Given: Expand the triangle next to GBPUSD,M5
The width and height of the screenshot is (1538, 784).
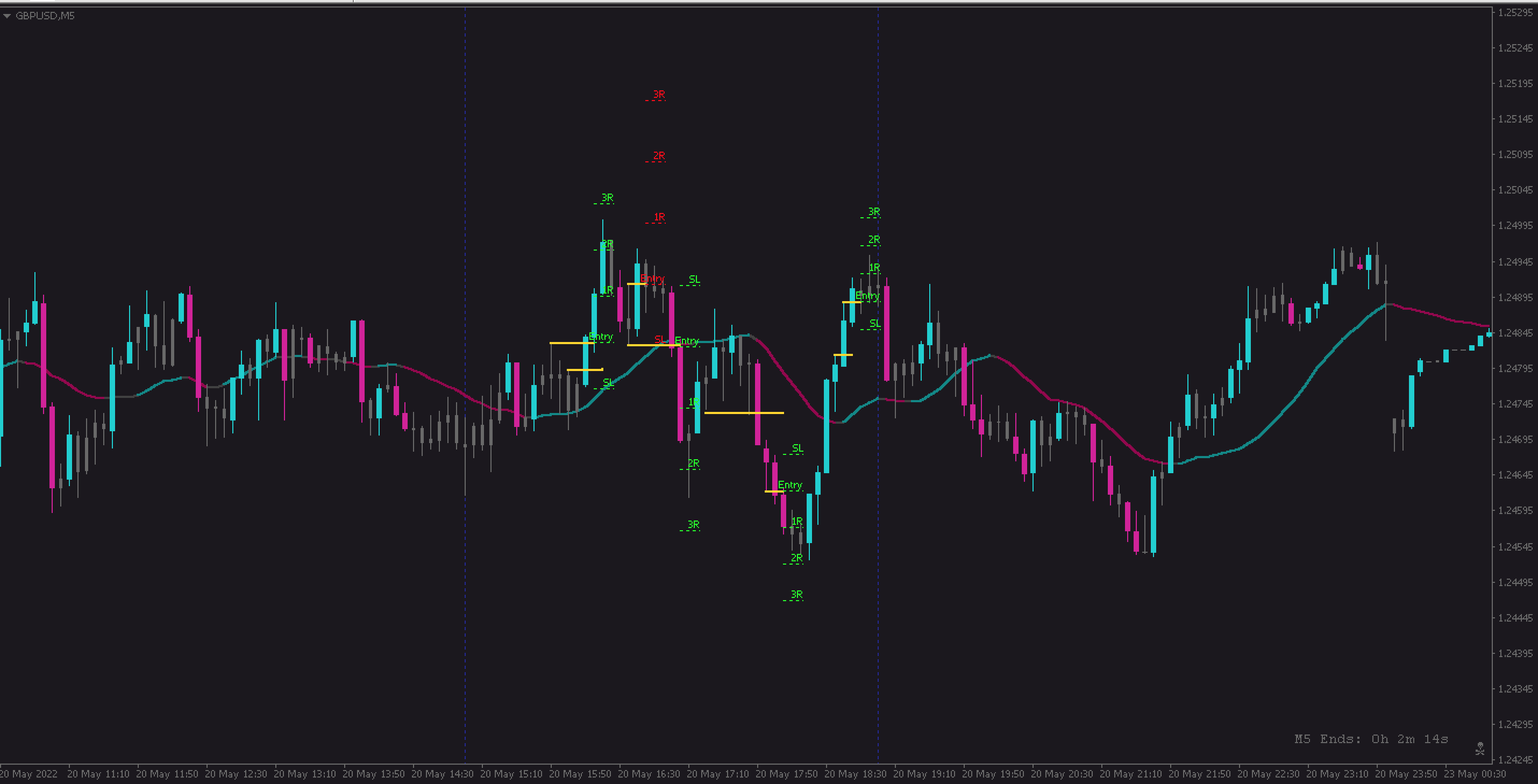Looking at the screenshot, I should (7, 16).
